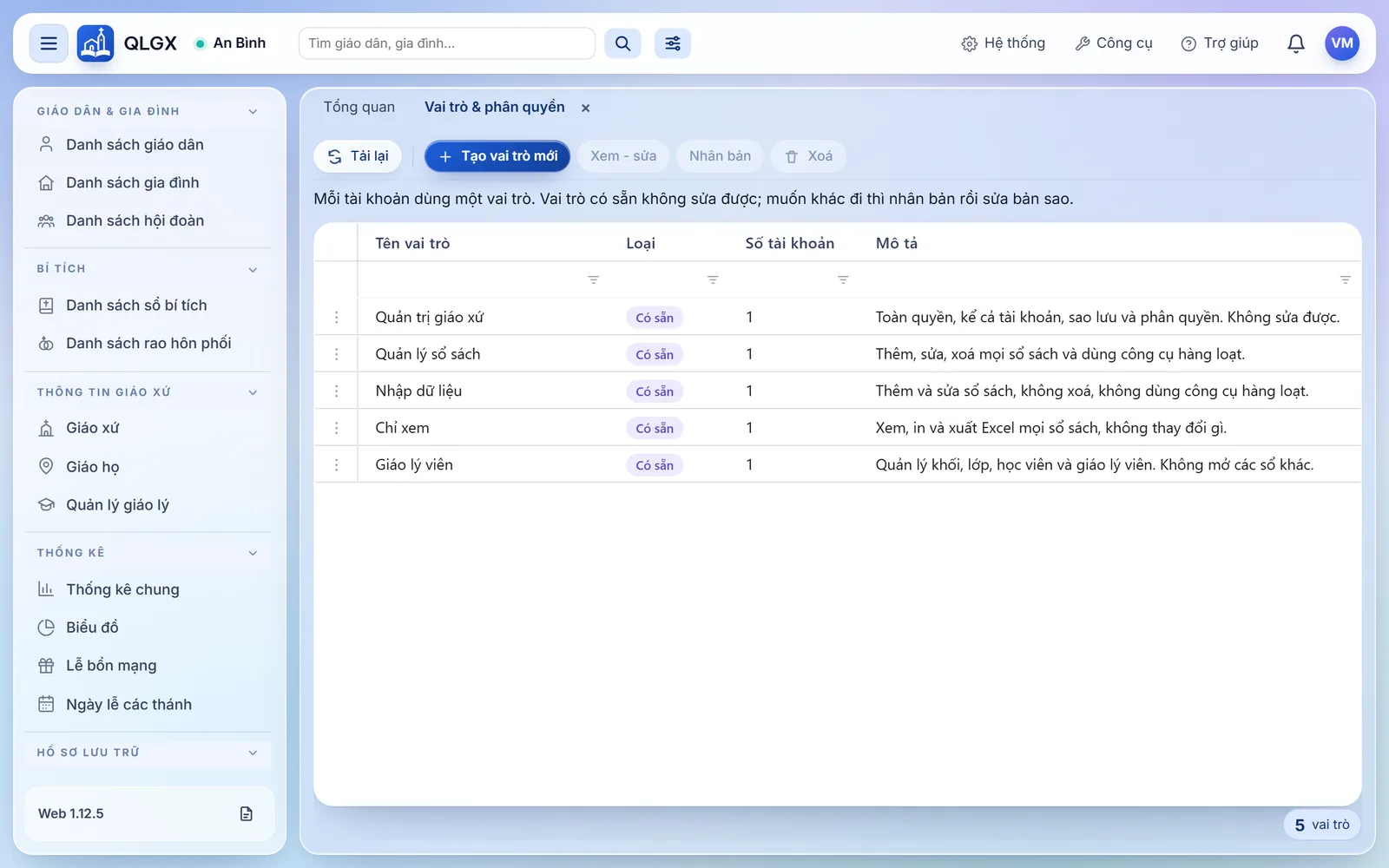Click the magnifier search button
The width and height of the screenshot is (1389, 868).
pyautogui.click(x=622, y=43)
